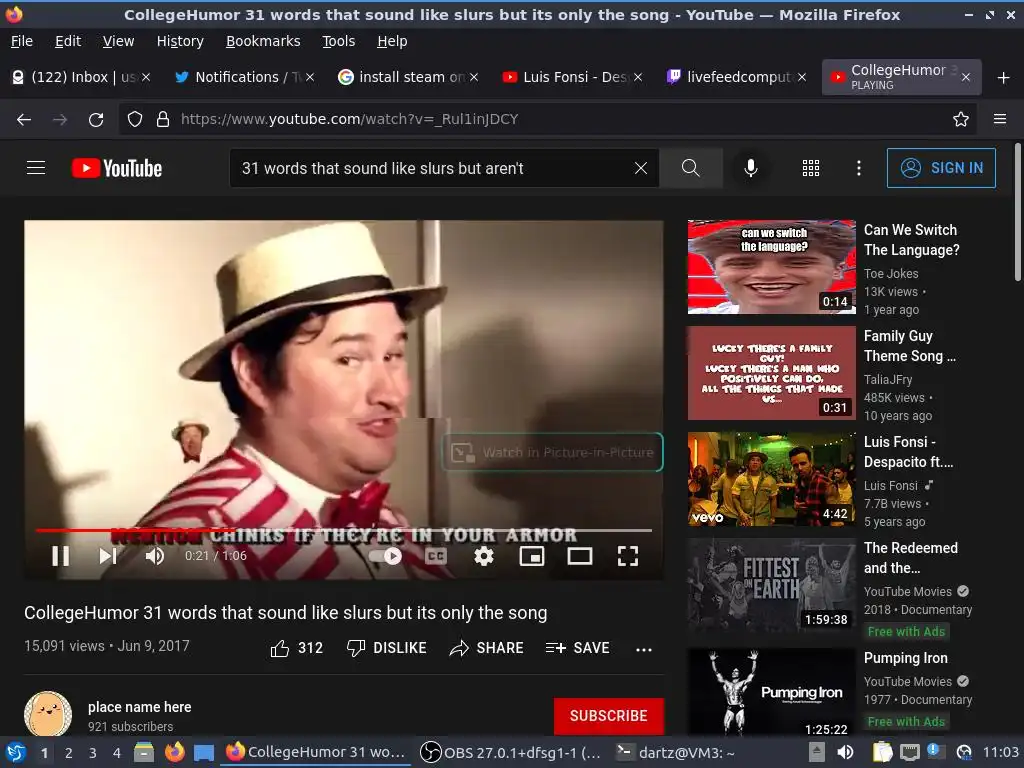Screen dimensions: 1024x768
Task: Open Firefox File menu
Action: click(22, 41)
